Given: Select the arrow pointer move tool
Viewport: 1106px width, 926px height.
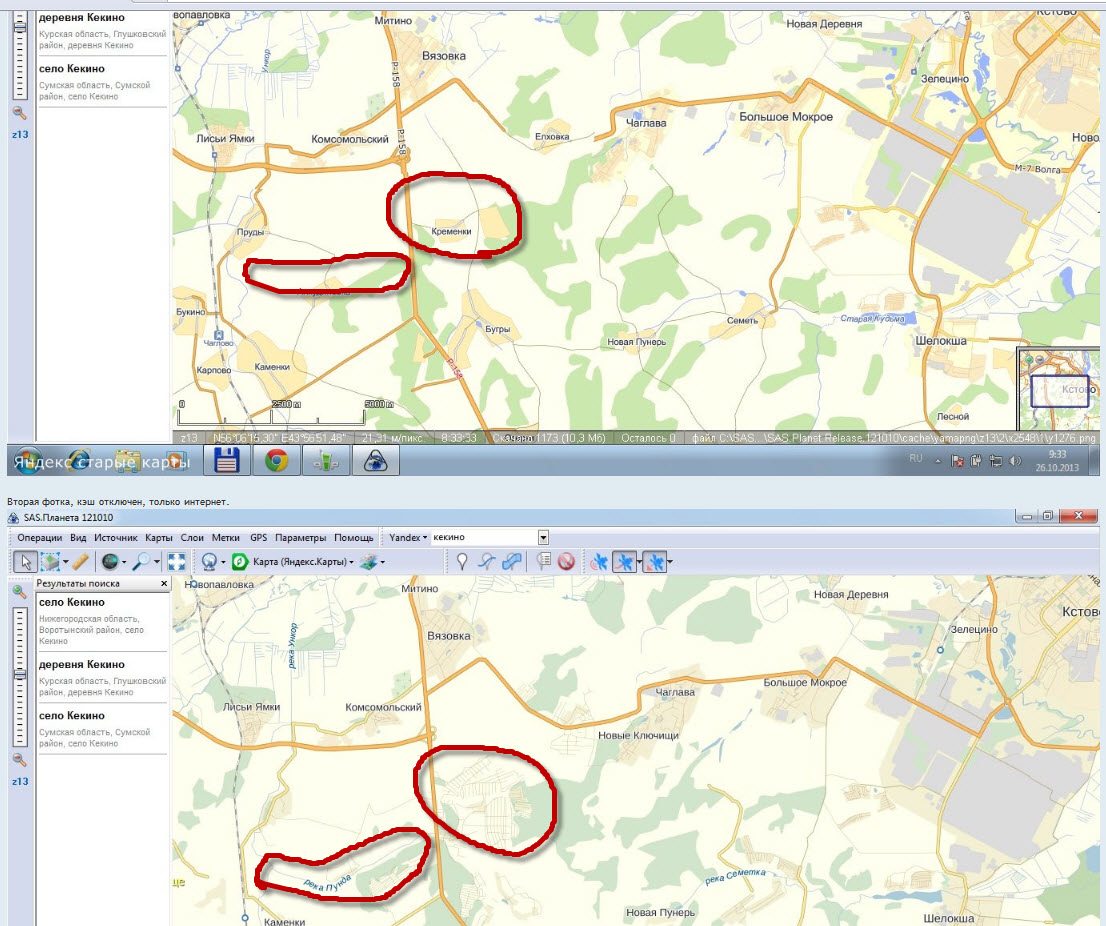Looking at the screenshot, I should point(25,562).
